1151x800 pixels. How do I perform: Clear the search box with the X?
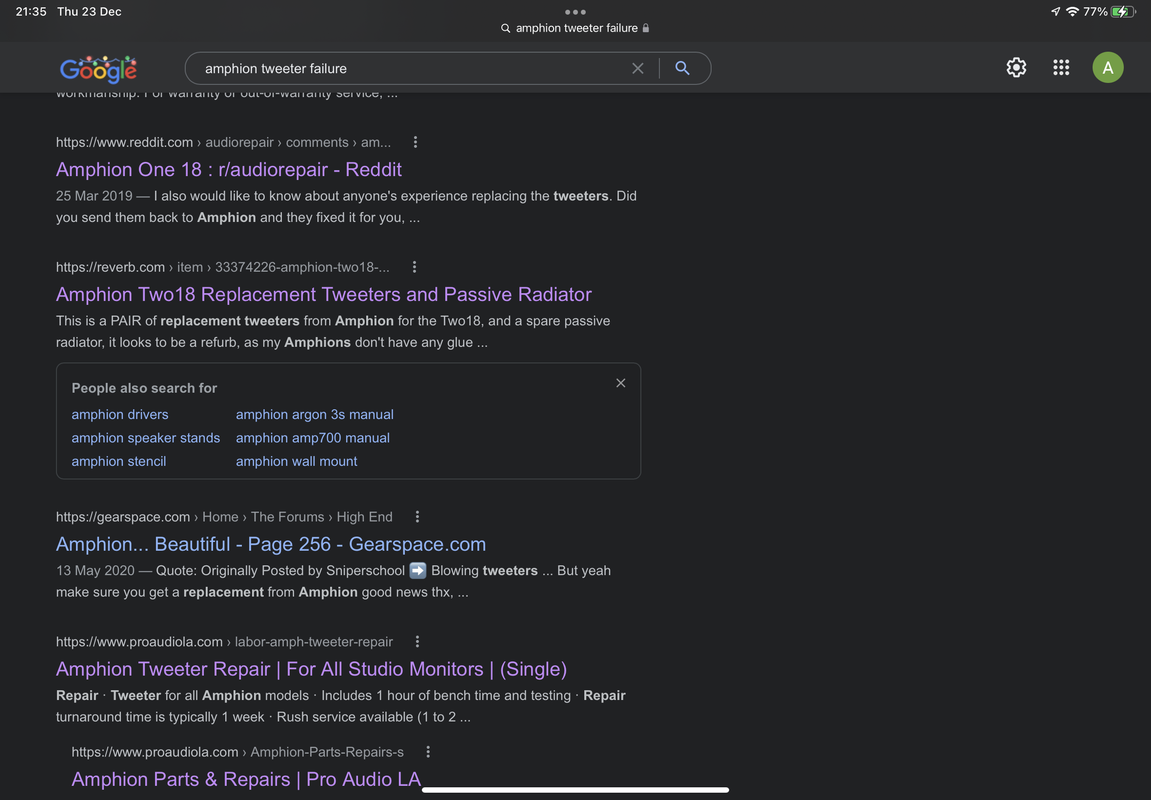tap(638, 68)
